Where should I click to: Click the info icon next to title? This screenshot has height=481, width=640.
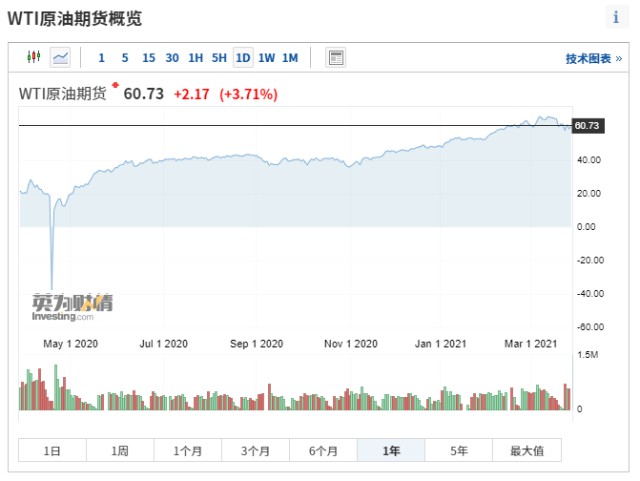(x=616, y=17)
